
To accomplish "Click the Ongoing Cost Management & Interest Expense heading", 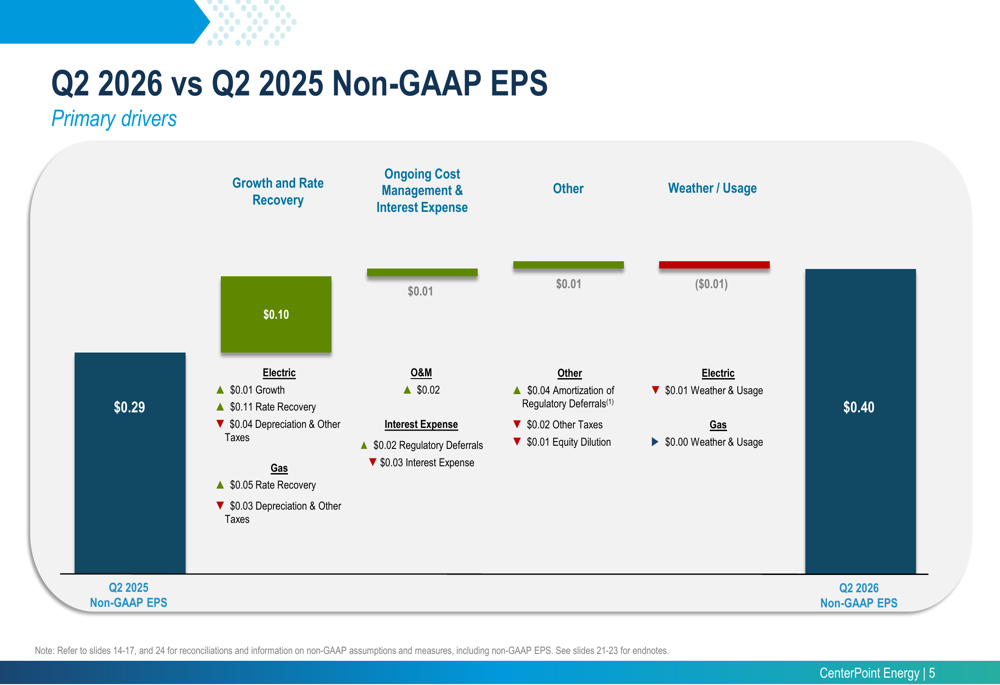I will point(422,191).
